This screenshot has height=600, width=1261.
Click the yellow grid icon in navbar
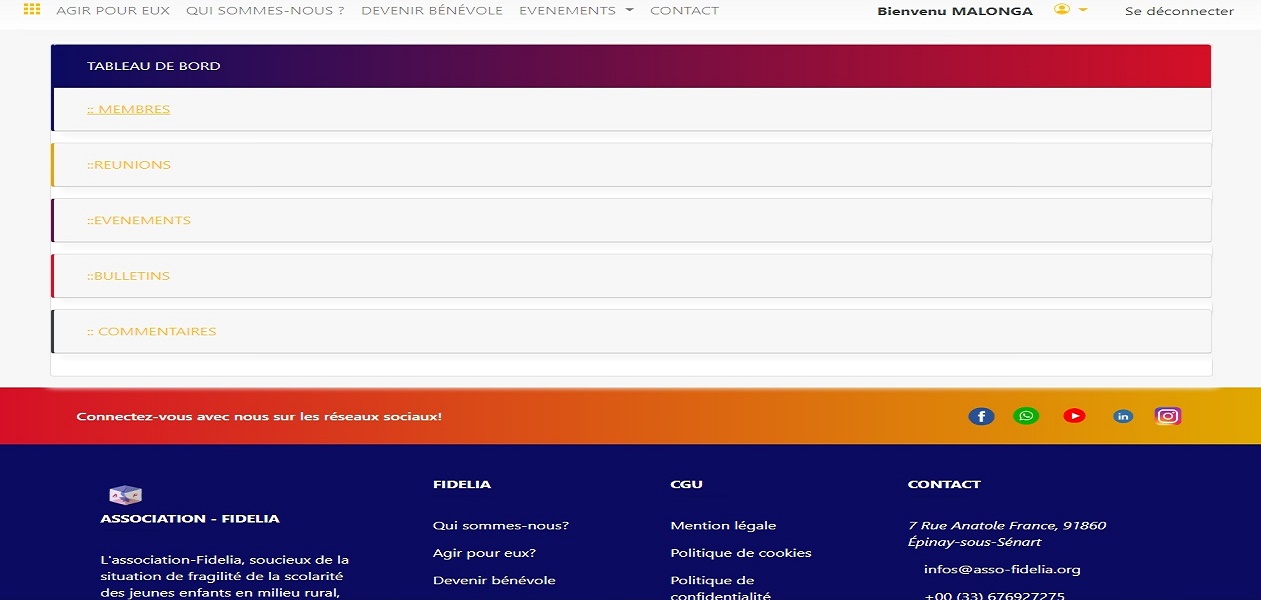[x=32, y=10]
